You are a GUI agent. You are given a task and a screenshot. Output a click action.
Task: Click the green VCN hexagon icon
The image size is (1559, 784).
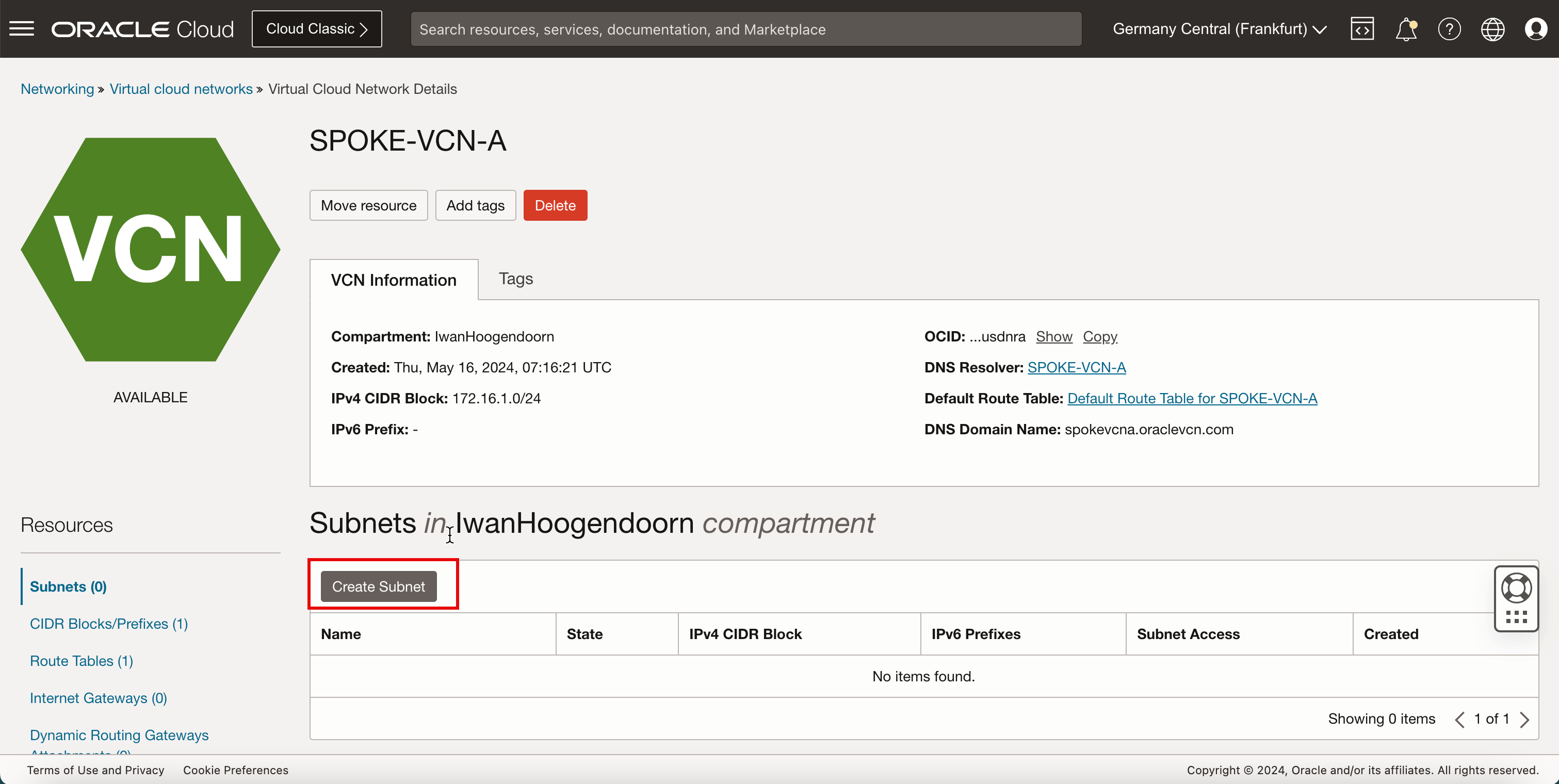click(150, 249)
